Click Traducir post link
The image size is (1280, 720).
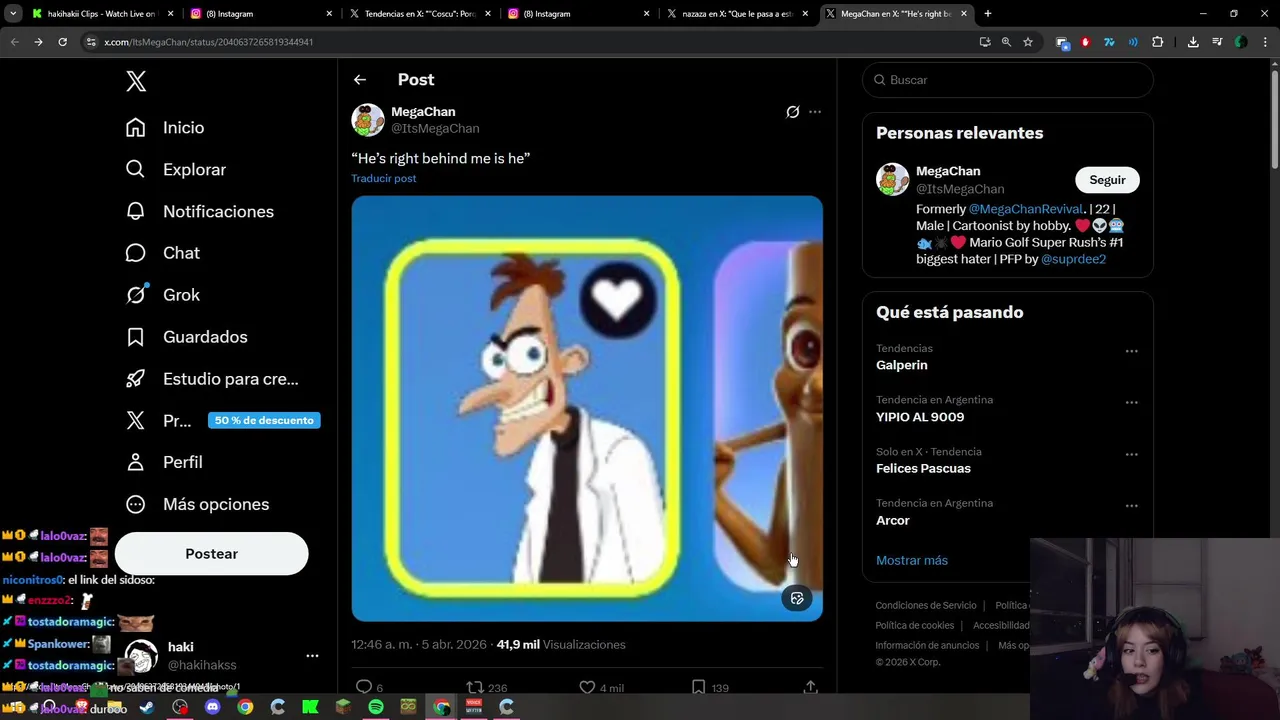point(384,178)
